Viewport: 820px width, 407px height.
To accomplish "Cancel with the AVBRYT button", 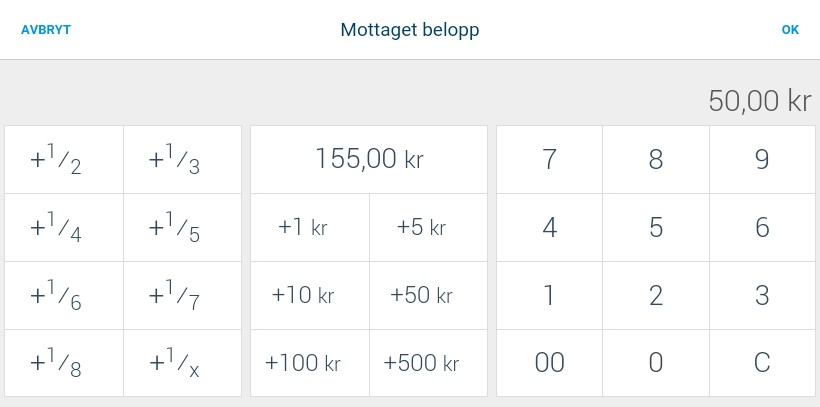I will (x=46, y=30).
